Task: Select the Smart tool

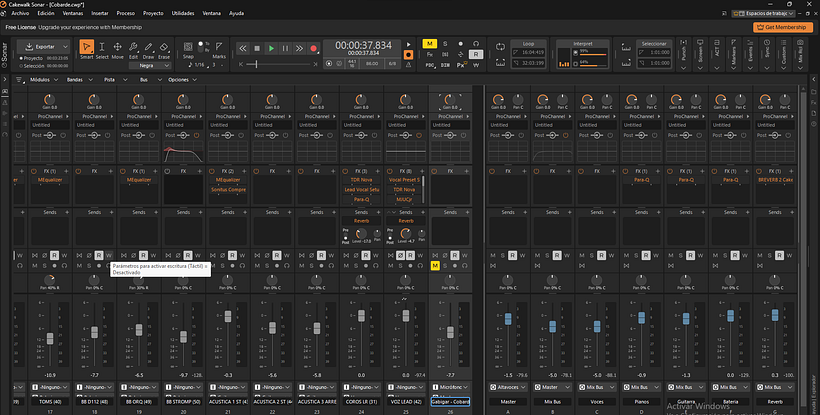Action: pos(86,49)
